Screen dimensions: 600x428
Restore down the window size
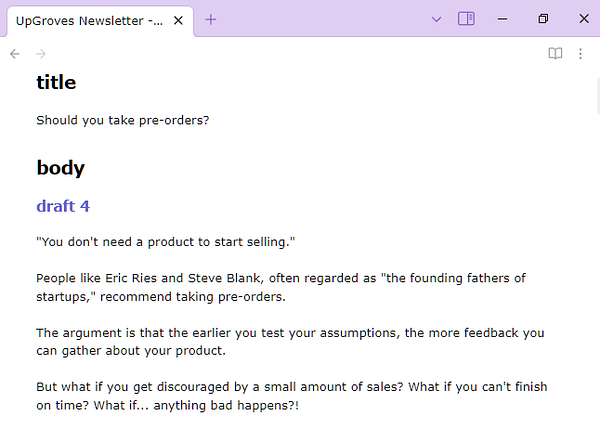543,19
